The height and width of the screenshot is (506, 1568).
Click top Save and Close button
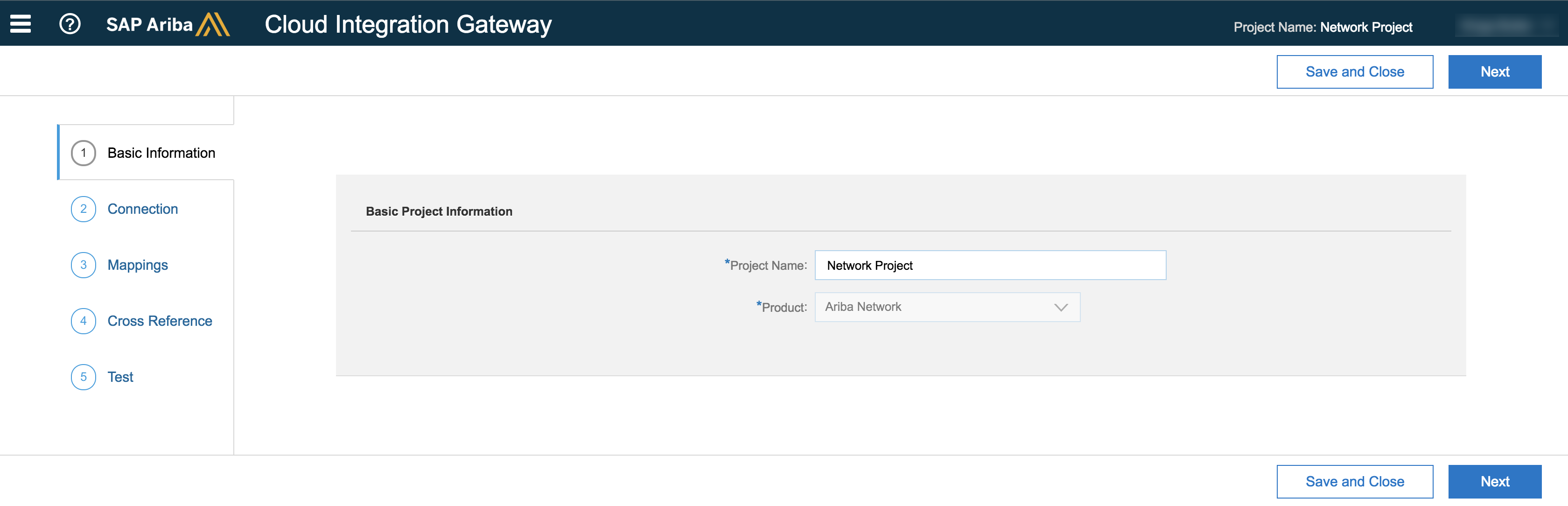point(1354,72)
